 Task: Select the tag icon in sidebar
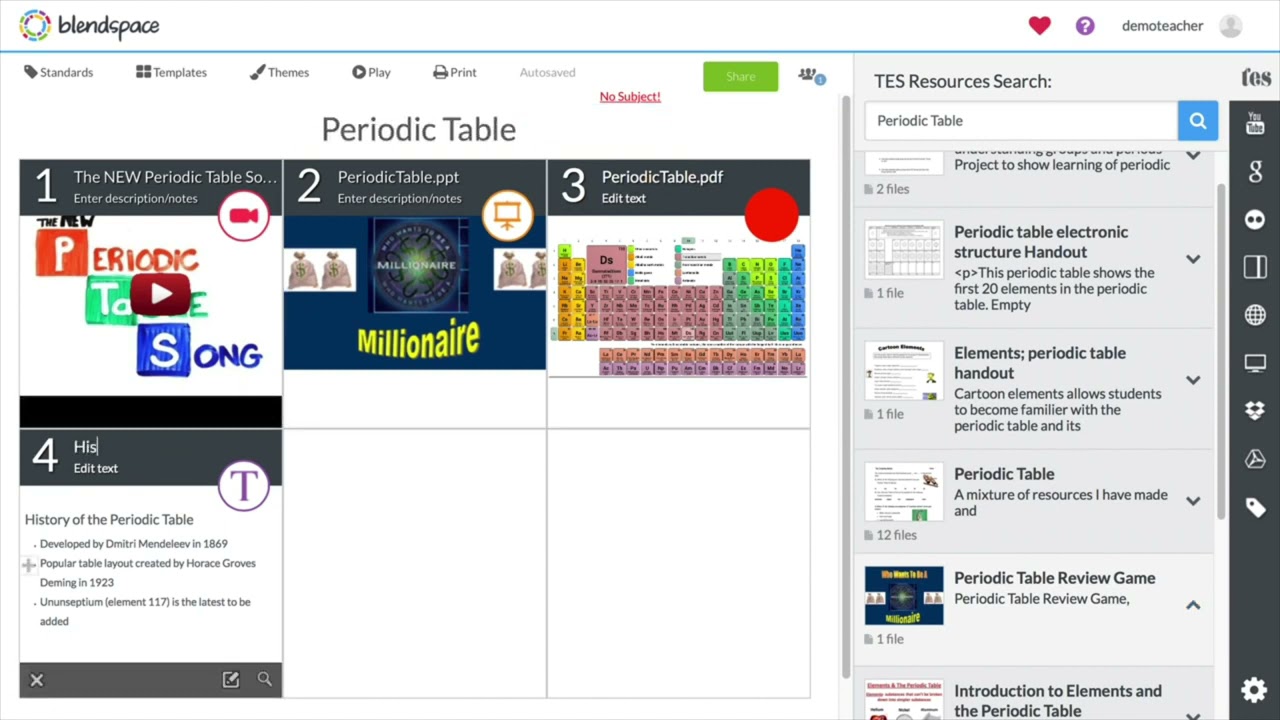[x=1255, y=508]
